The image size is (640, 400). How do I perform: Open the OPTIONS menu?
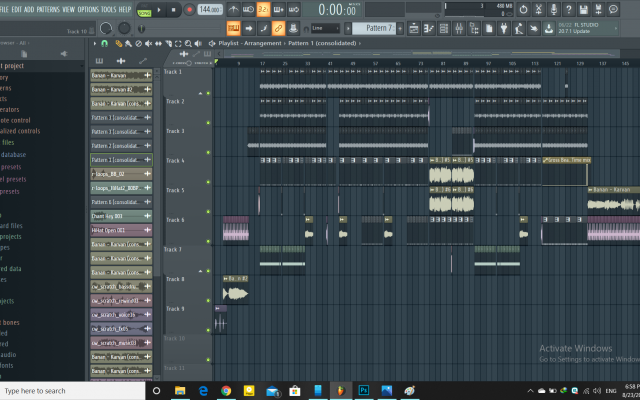pos(88,9)
